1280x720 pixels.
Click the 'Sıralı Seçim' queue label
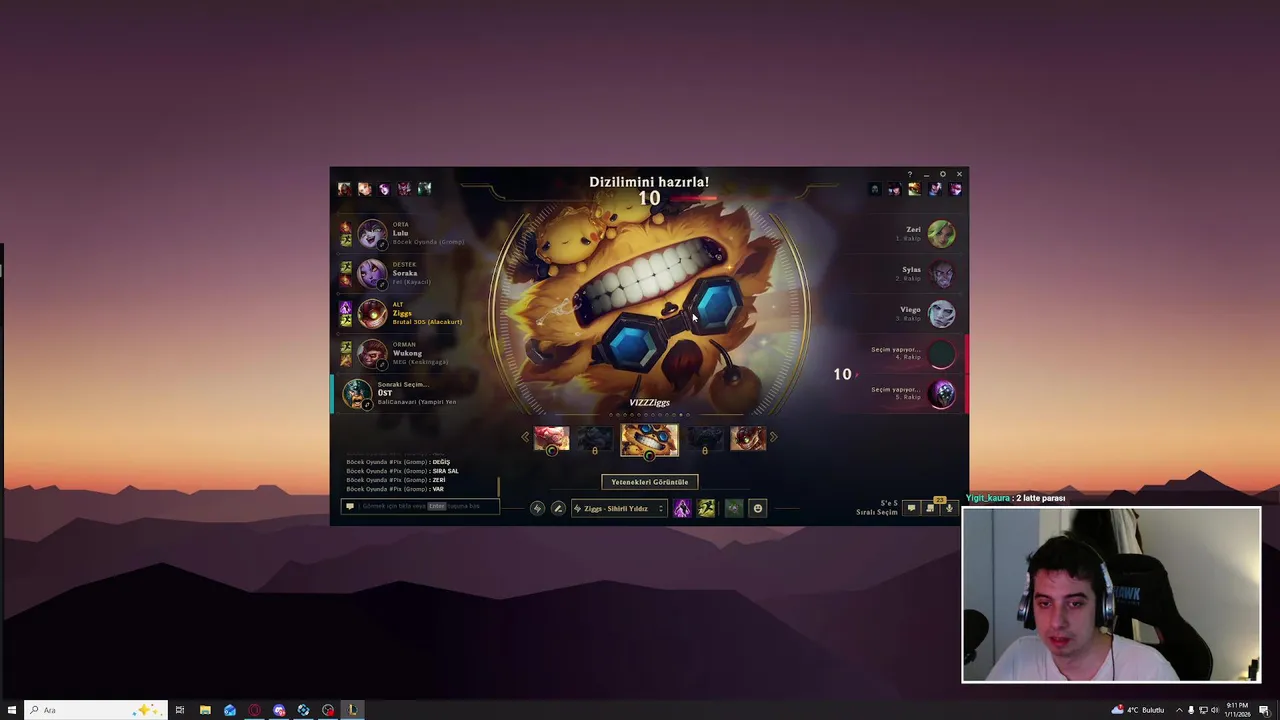tap(877, 512)
